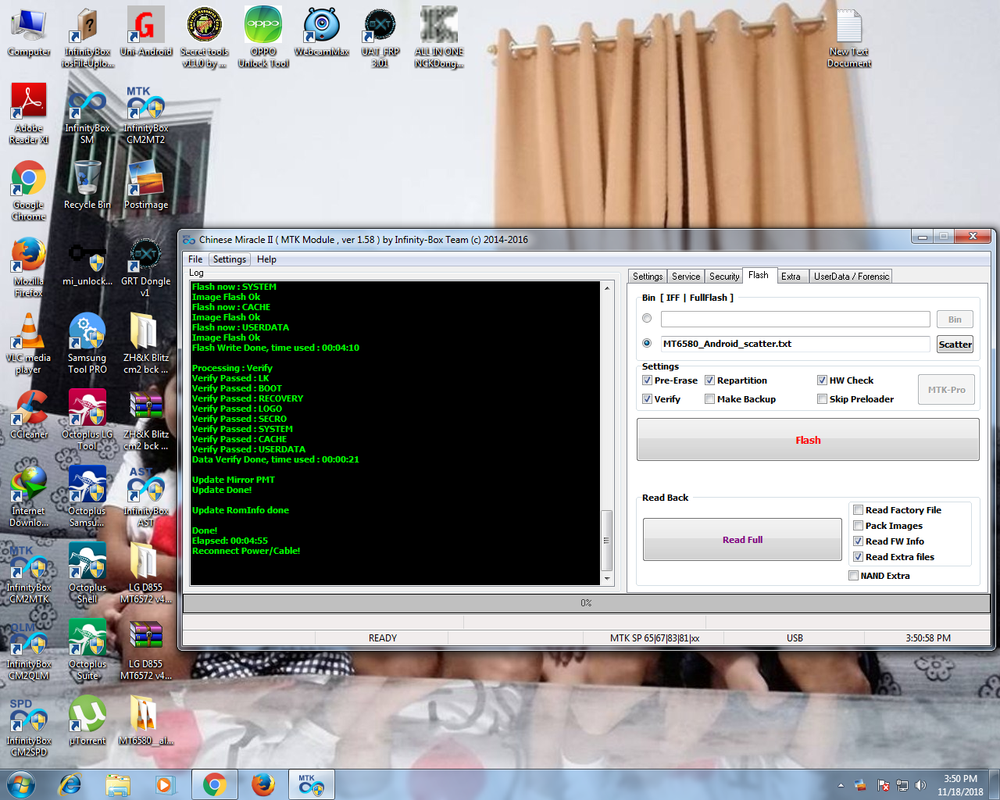Open the Uni-Android desktop shortcut
The image size is (1000, 800).
click(x=146, y=32)
